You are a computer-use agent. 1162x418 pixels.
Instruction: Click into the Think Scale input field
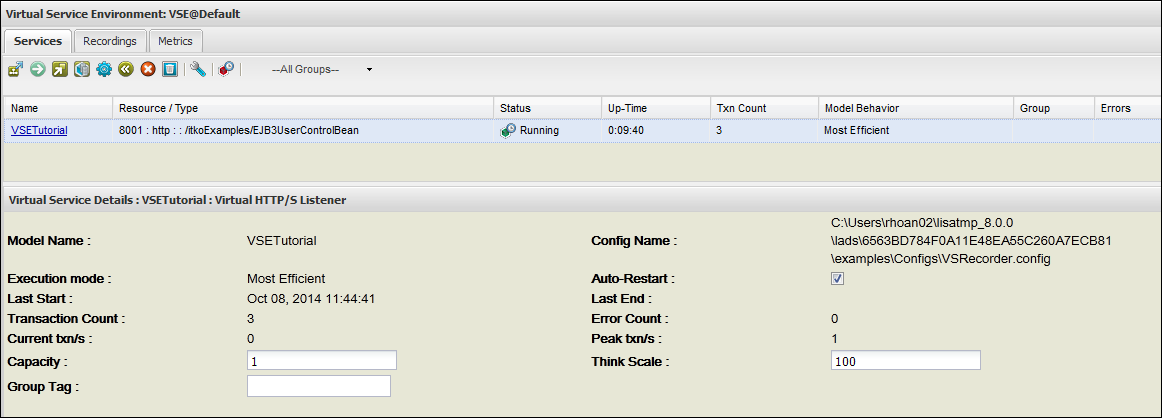(906, 361)
